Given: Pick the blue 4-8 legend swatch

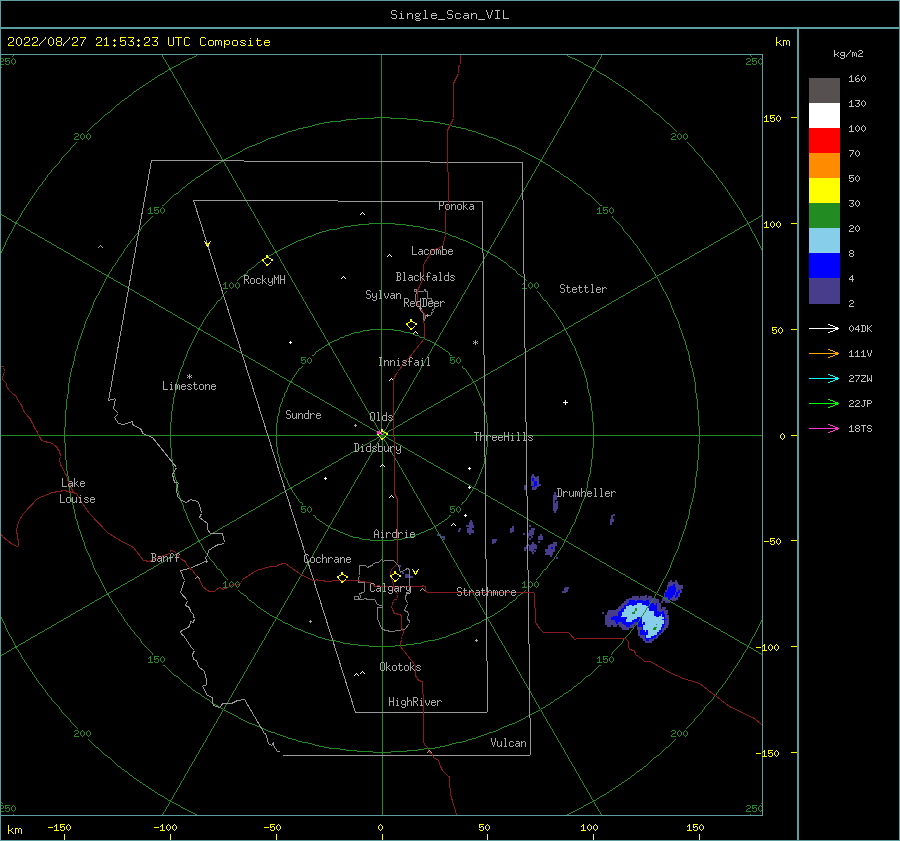Looking at the screenshot, I should click(x=824, y=266).
